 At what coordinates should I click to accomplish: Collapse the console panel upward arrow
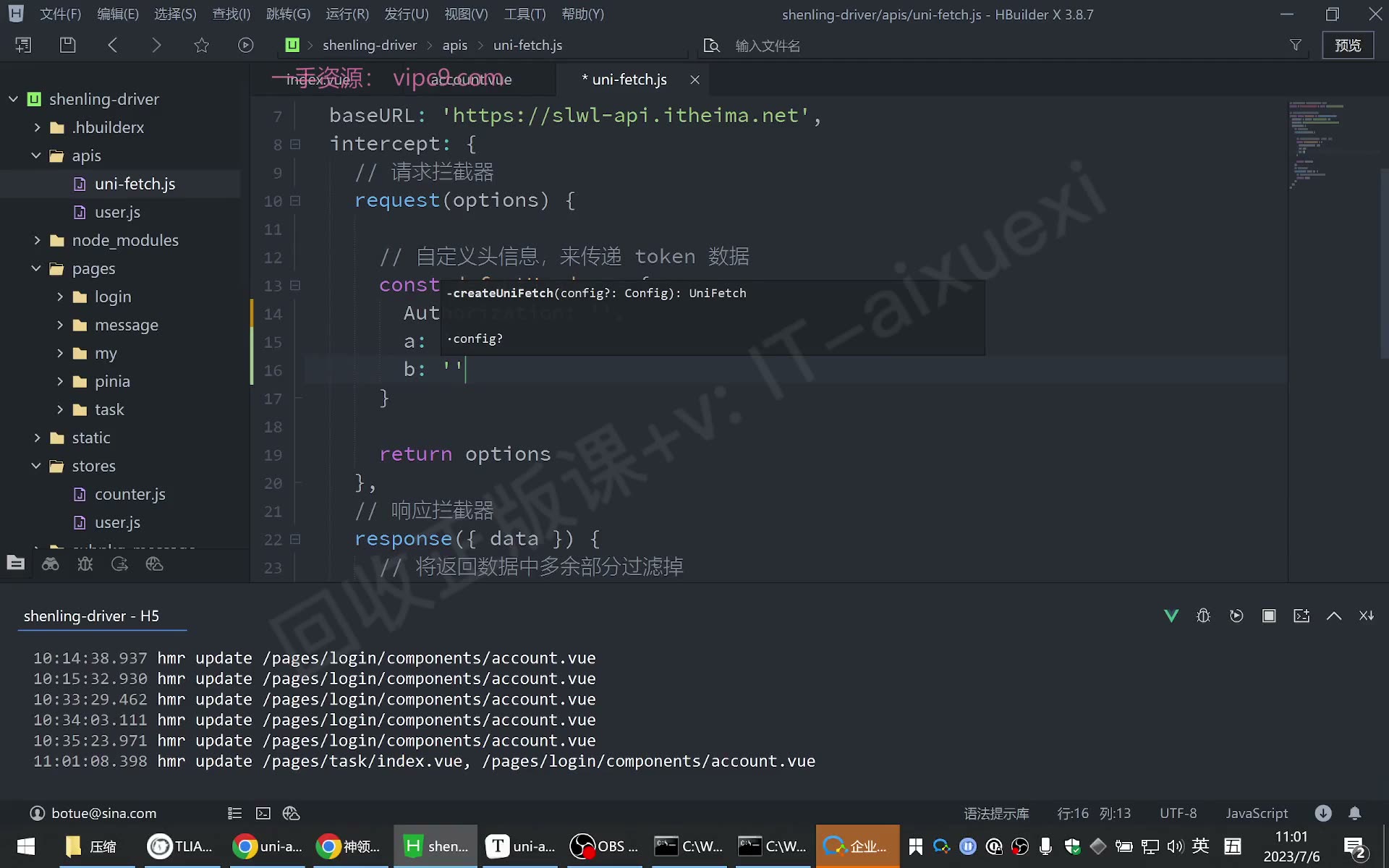(x=1334, y=616)
